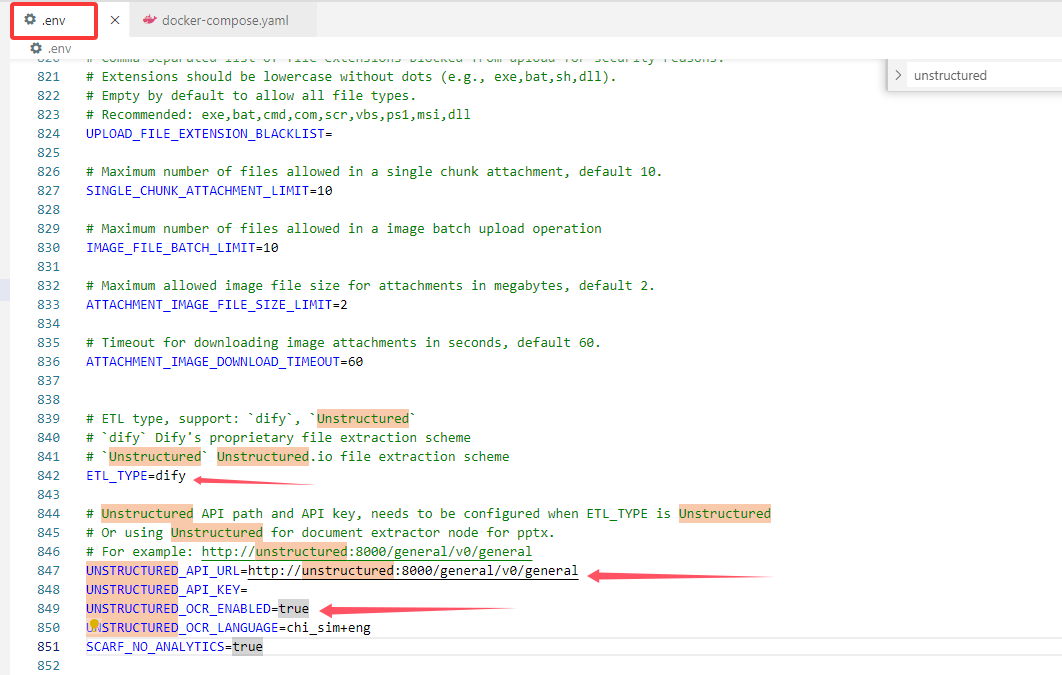Screen dimensions: 1062x675
Task: Expand the find widget replace chevron
Action: [x=899, y=75]
